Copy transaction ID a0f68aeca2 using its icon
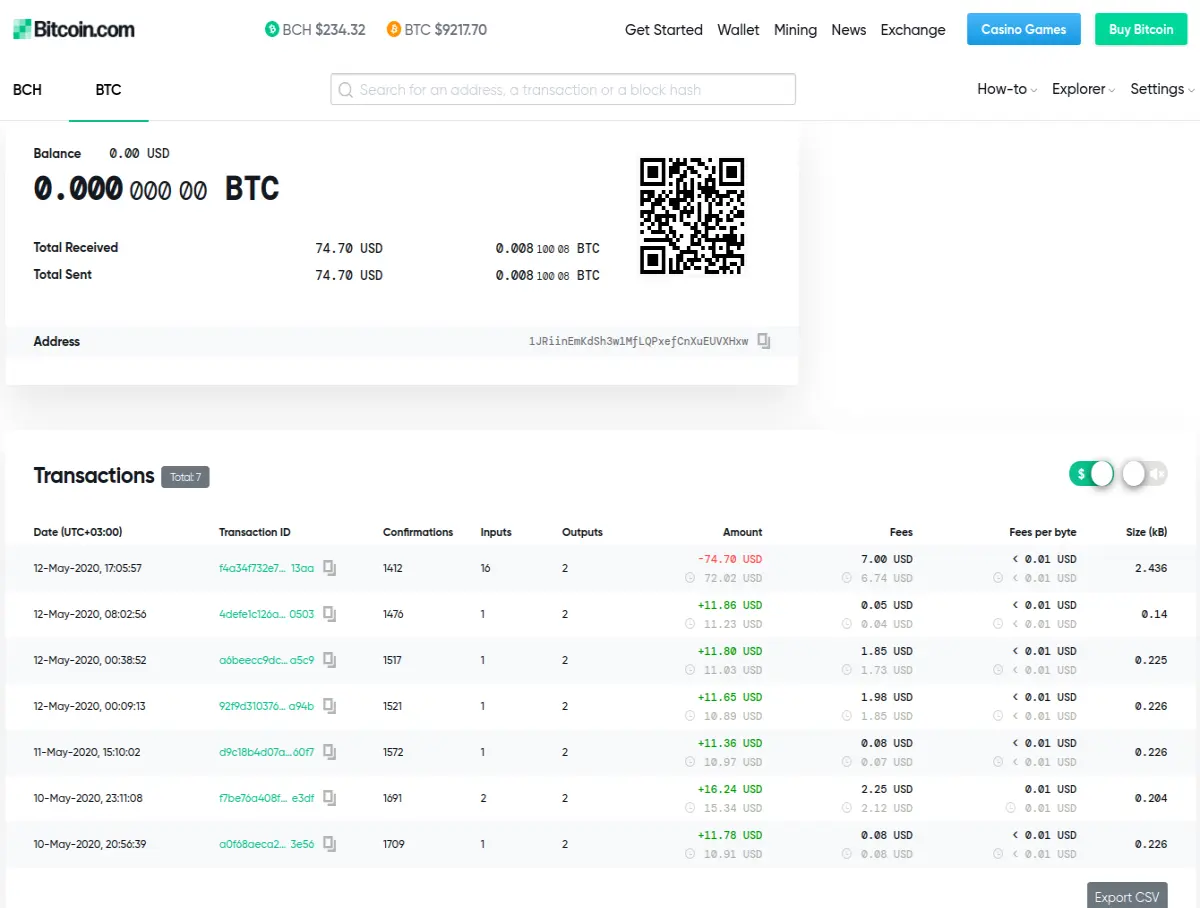Viewport: 1200px width, 908px height. (329, 844)
